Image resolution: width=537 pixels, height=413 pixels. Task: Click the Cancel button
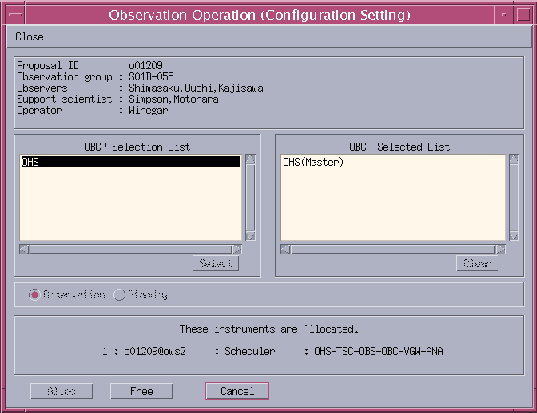point(237,391)
